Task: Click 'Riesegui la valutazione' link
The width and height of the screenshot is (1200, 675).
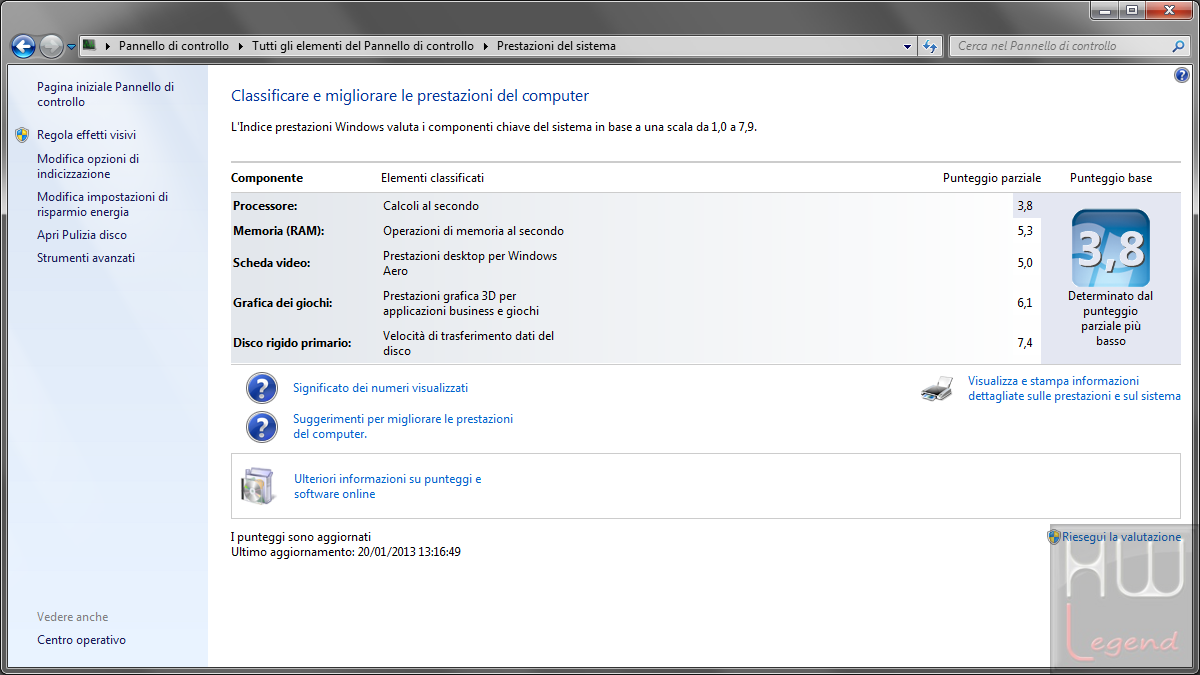Action: point(1121,537)
